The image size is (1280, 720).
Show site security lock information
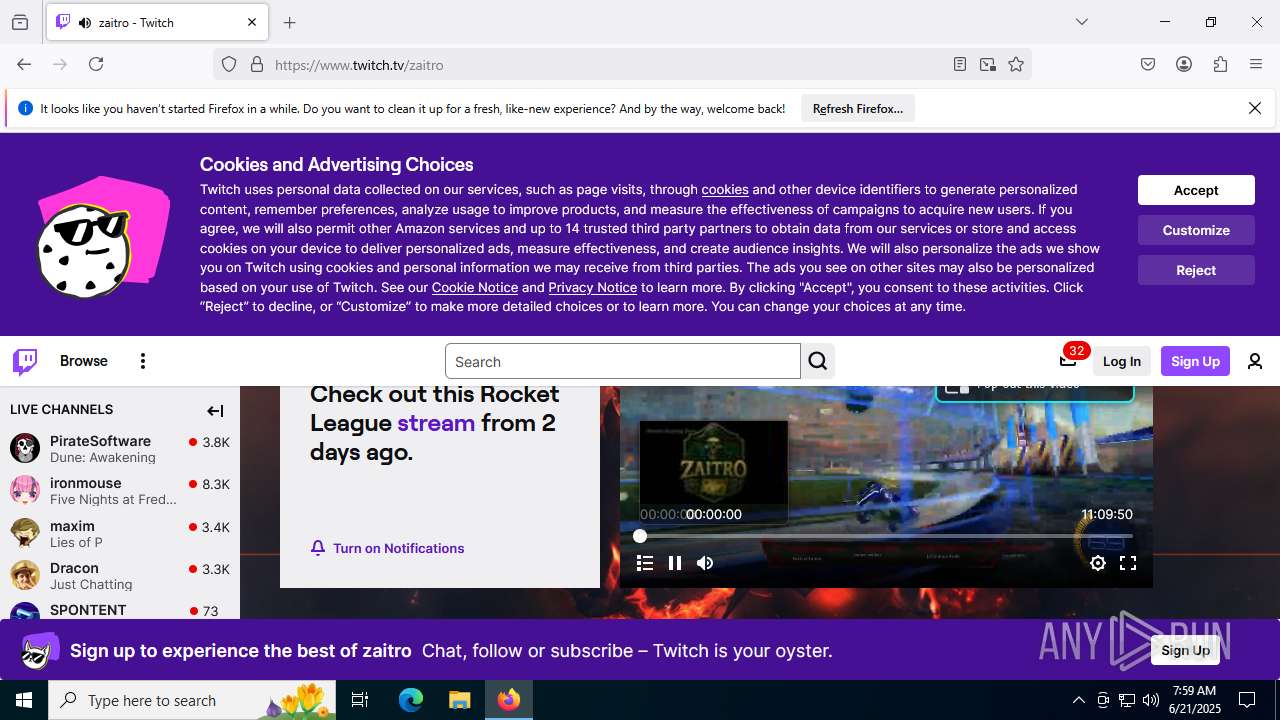click(x=257, y=64)
